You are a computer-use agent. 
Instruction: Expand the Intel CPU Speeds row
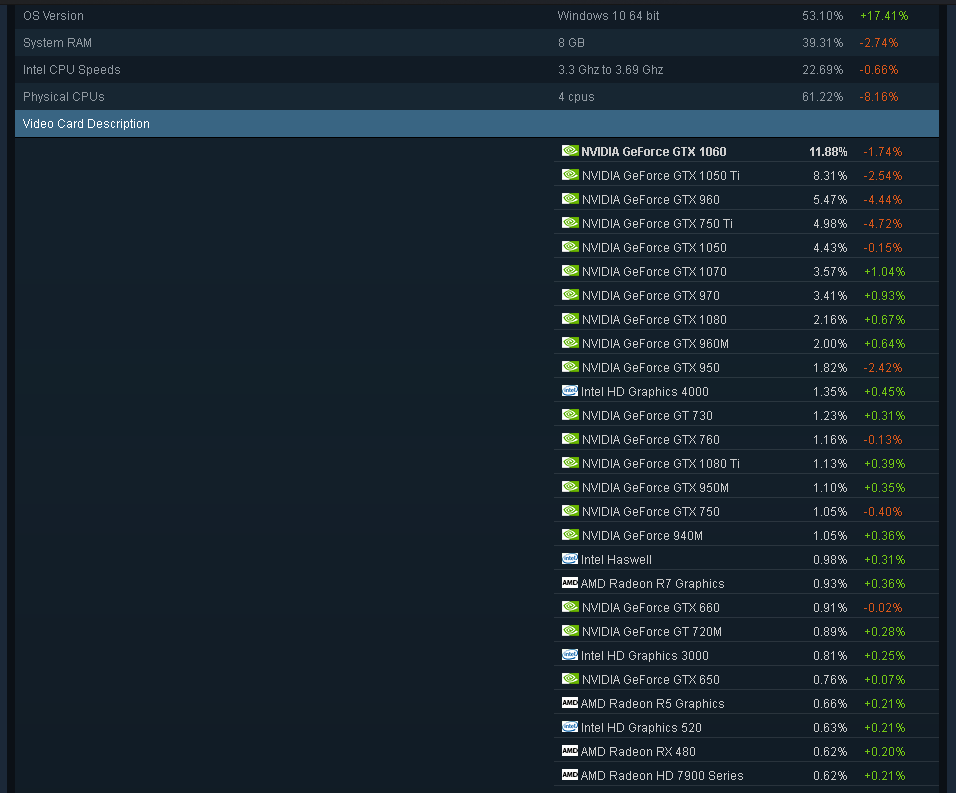pyautogui.click(x=477, y=69)
